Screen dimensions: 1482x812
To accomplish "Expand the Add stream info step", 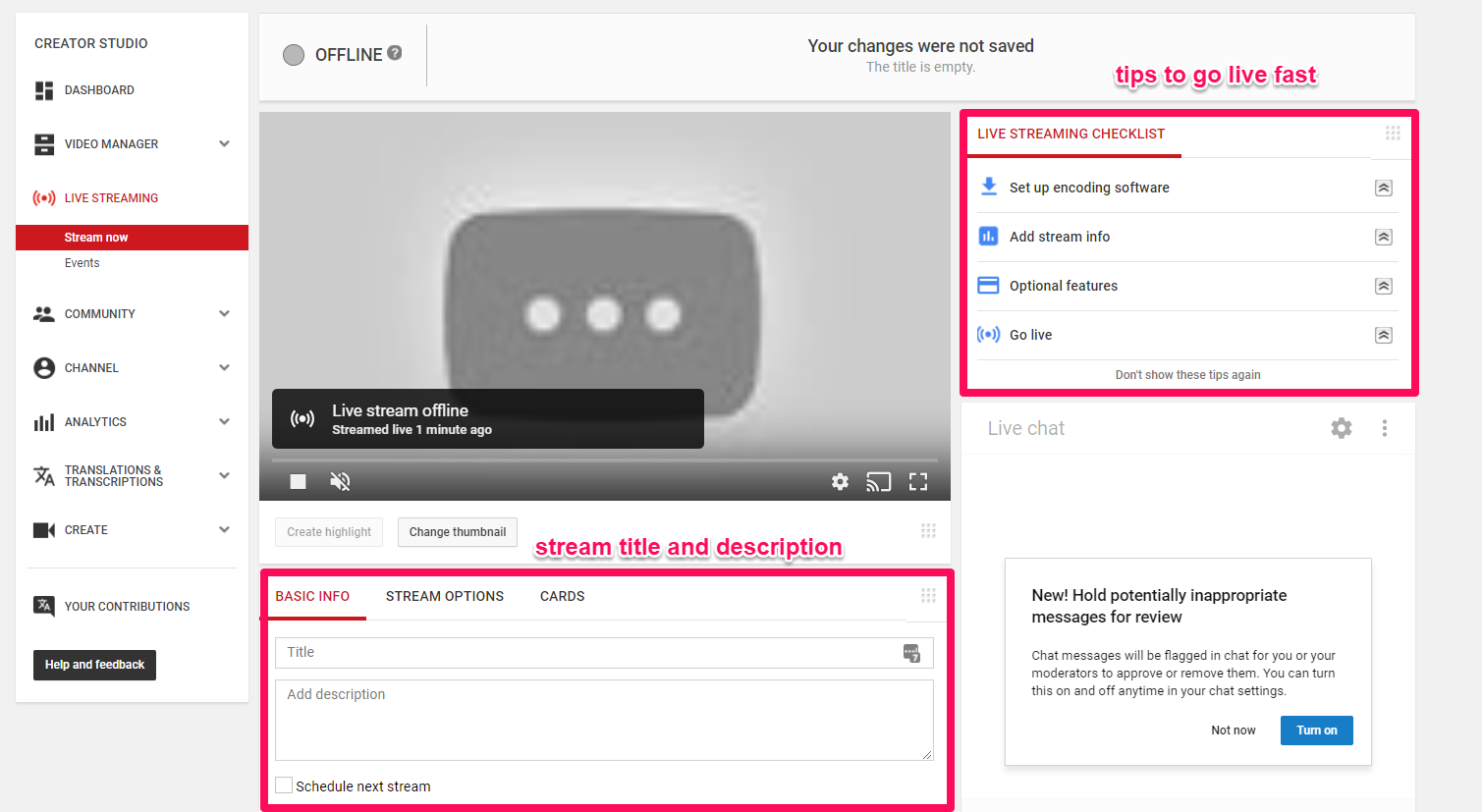I will (x=1384, y=237).
